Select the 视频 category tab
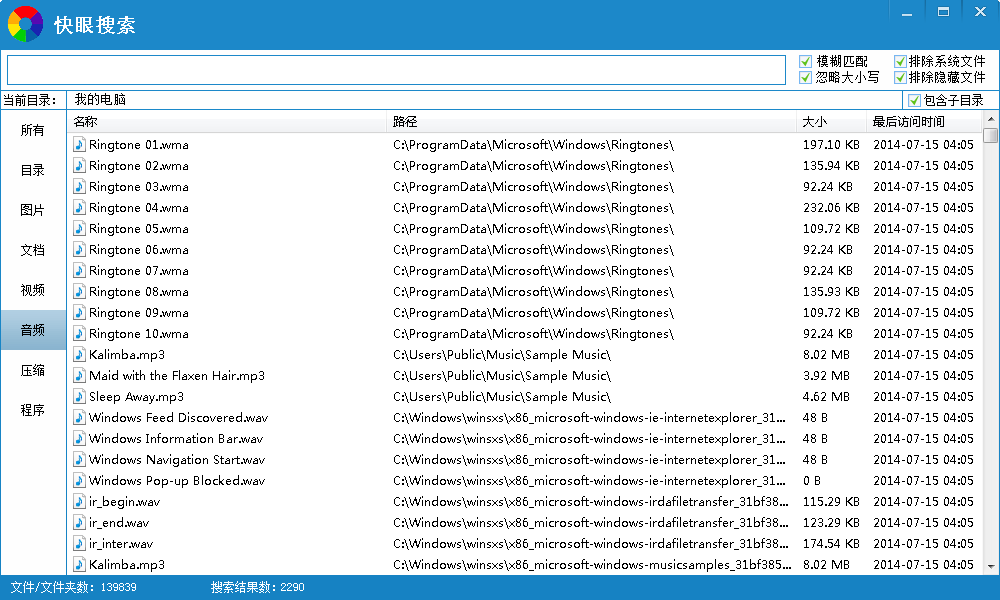 tap(33, 290)
